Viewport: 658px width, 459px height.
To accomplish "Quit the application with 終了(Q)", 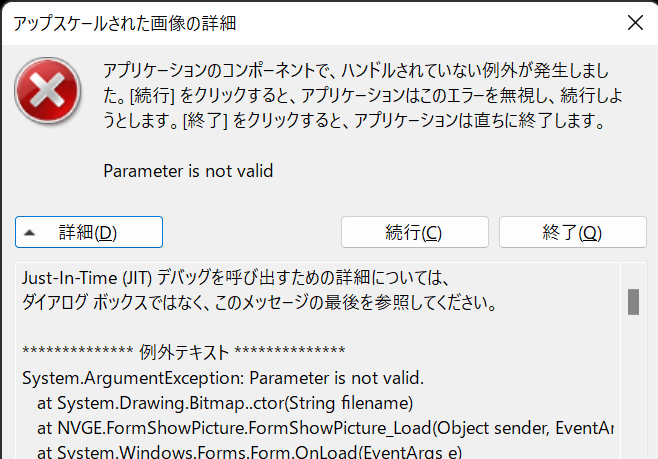I will [x=572, y=232].
